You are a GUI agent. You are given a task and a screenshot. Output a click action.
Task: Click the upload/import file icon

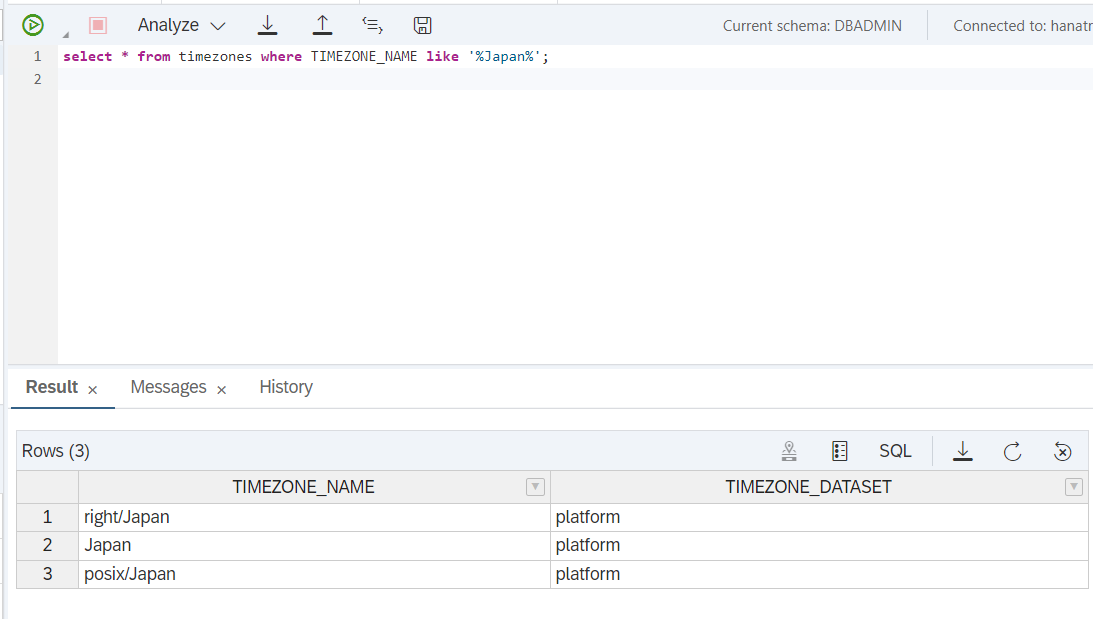click(322, 25)
